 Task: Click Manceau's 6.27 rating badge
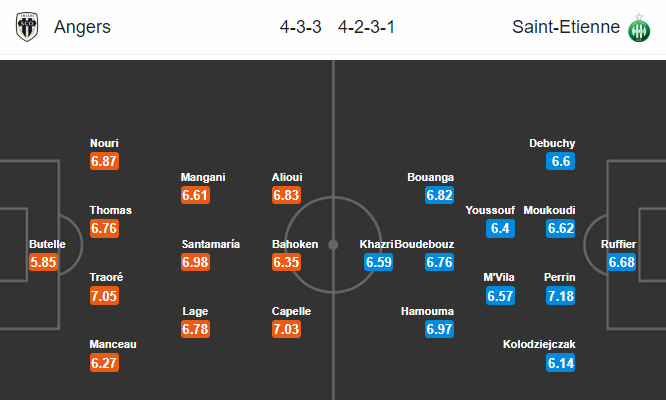tap(104, 363)
